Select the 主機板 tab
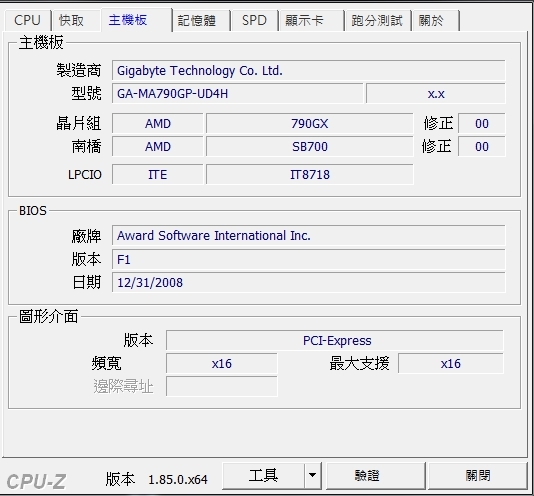Screen dimensions: 534x496 pos(136,20)
